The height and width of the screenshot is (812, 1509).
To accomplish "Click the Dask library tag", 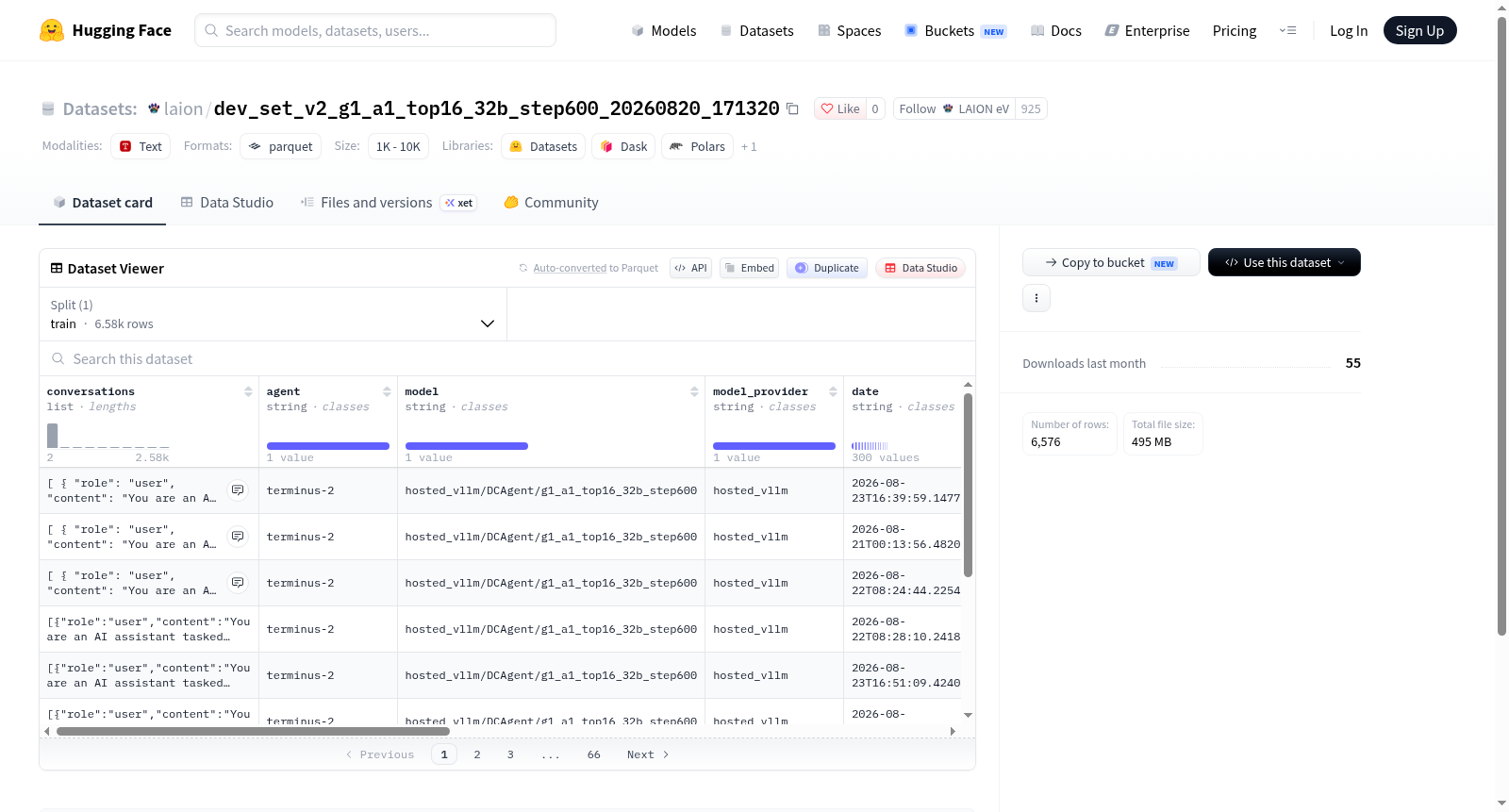I will click(623, 146).
